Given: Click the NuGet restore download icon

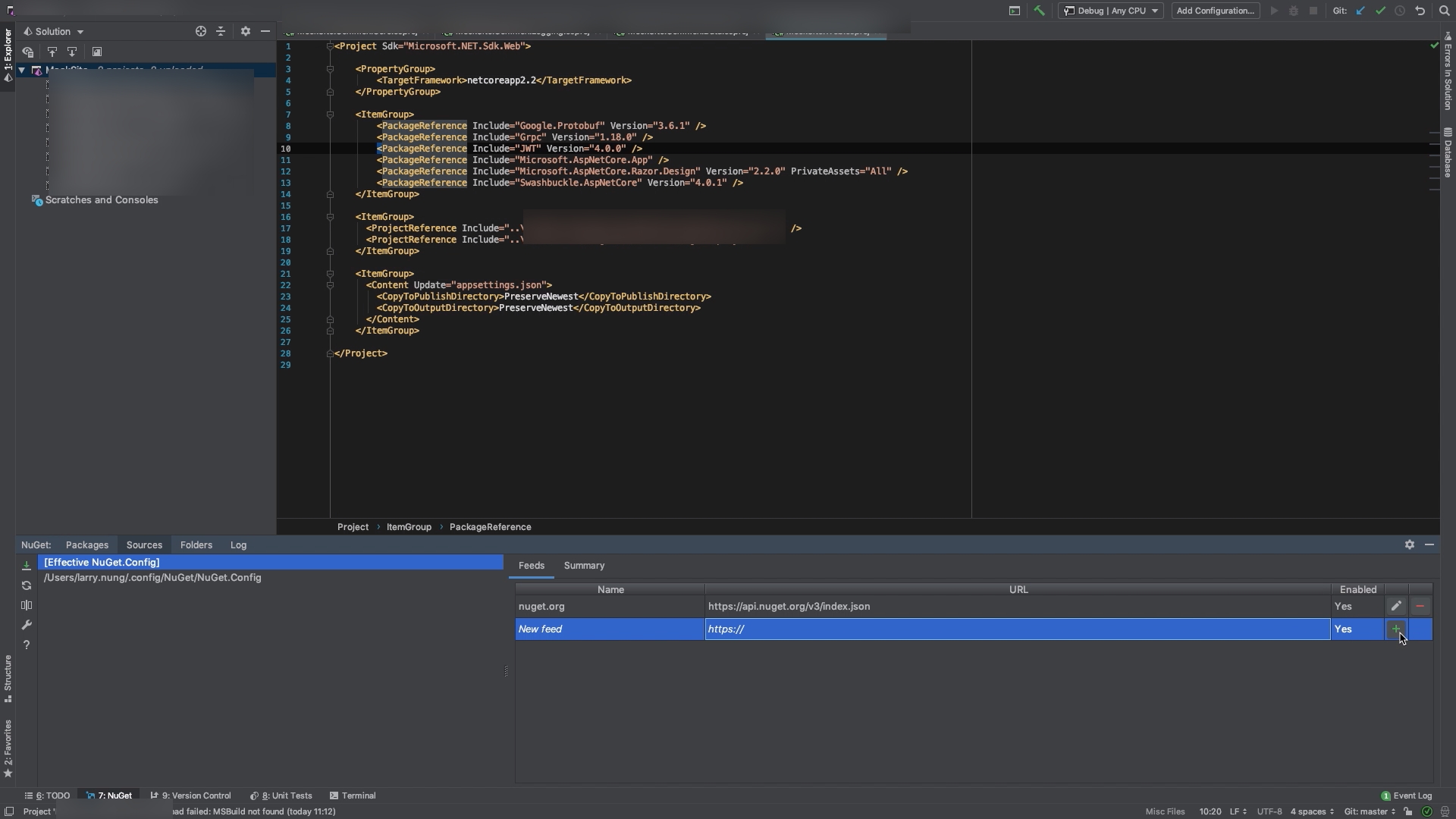Looking at the screenshot, I should [x=27, y=566].
